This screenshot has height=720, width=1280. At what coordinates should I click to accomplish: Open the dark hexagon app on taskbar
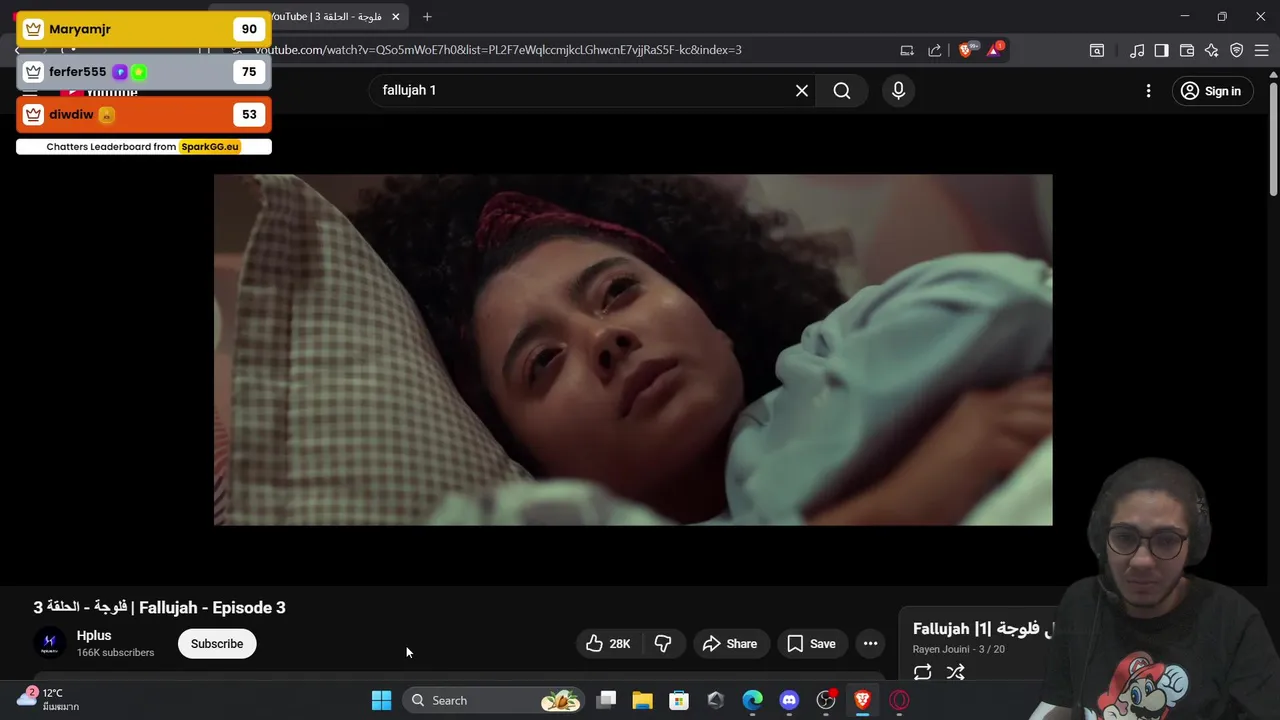coord(715,700)
